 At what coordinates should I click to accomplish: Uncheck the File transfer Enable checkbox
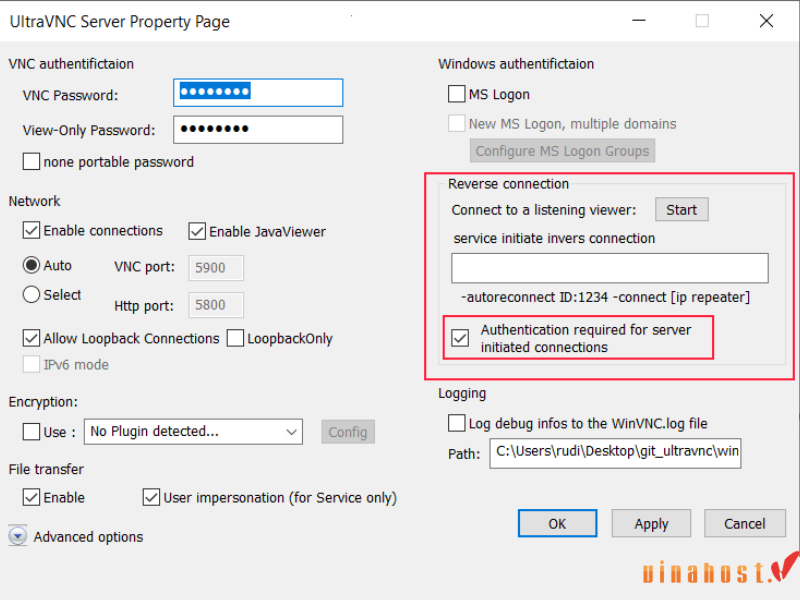(31, 497)
